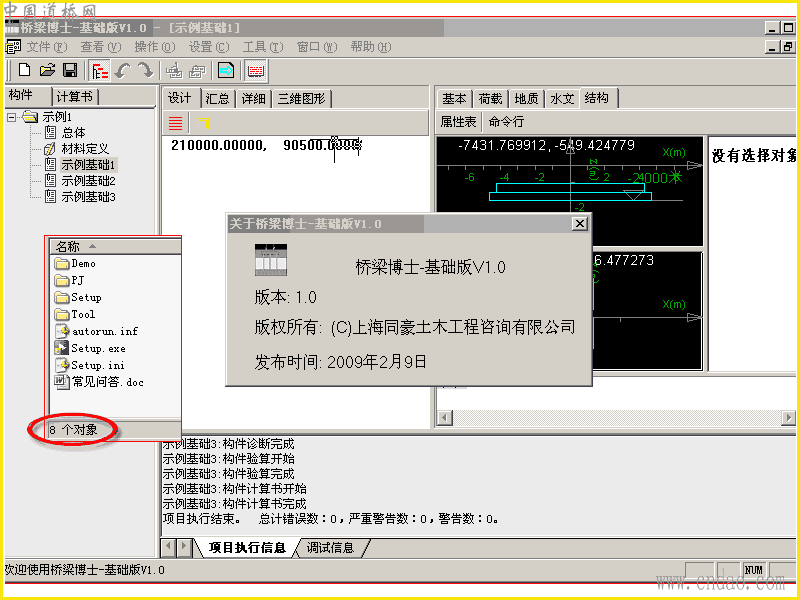Select the 设计 tab
This screenshot has height=600, width=800.
coord(180,97)
